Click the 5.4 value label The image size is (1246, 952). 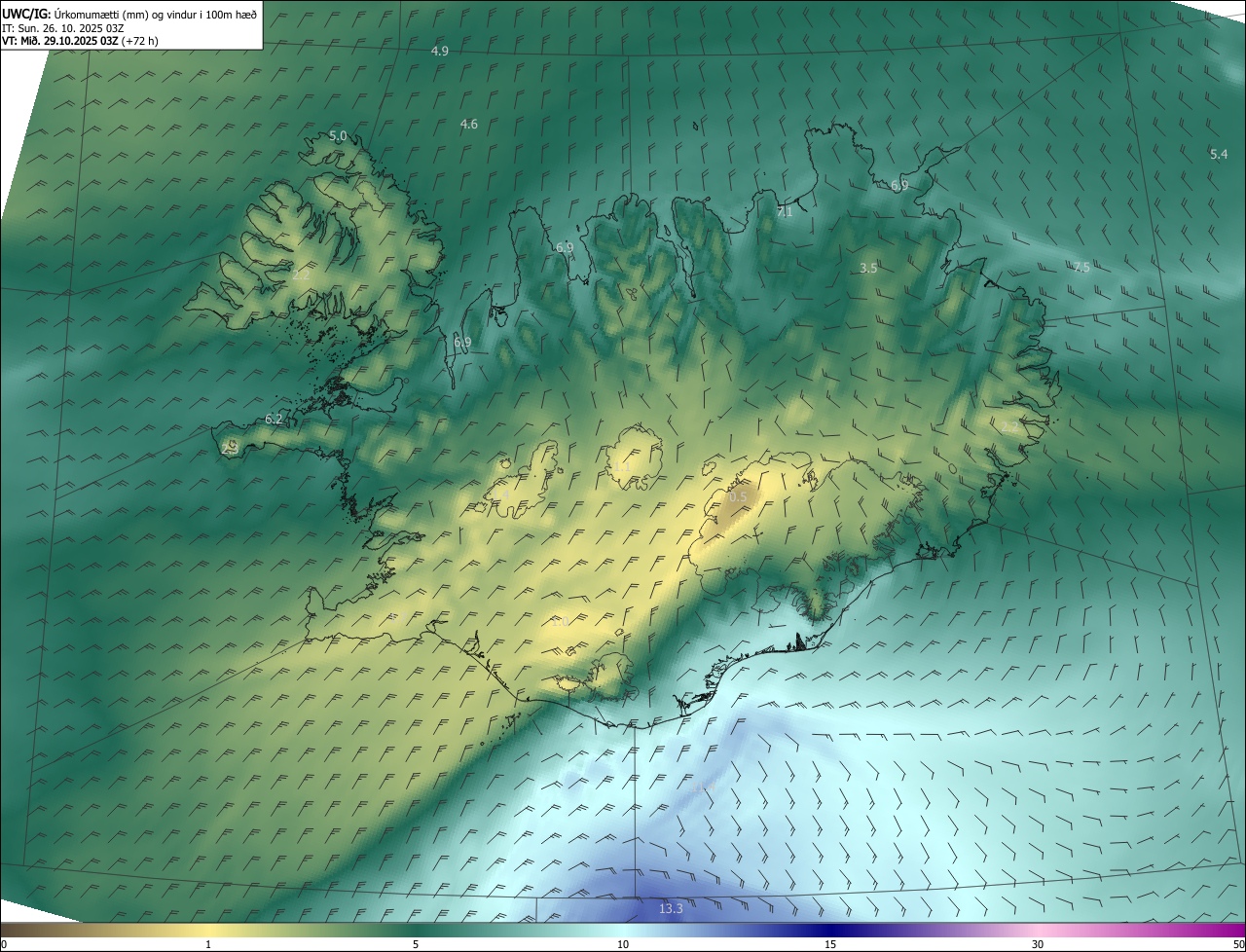pyautogui.click(x=1219, y=154)
